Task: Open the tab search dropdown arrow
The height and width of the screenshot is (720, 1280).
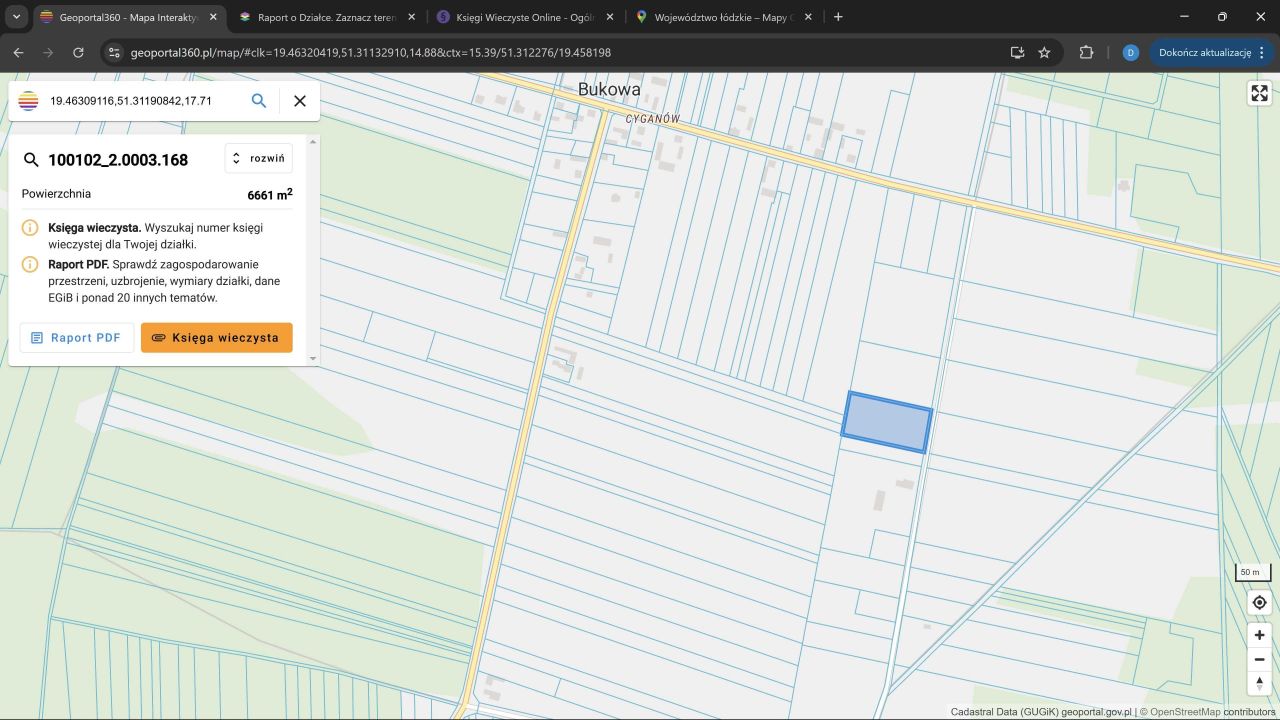Action: (16, 17)
